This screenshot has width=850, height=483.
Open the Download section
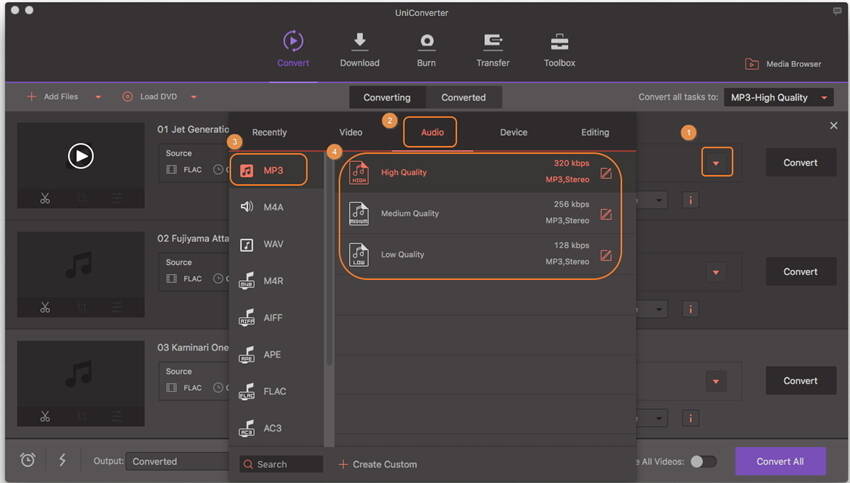pos(359,50)
